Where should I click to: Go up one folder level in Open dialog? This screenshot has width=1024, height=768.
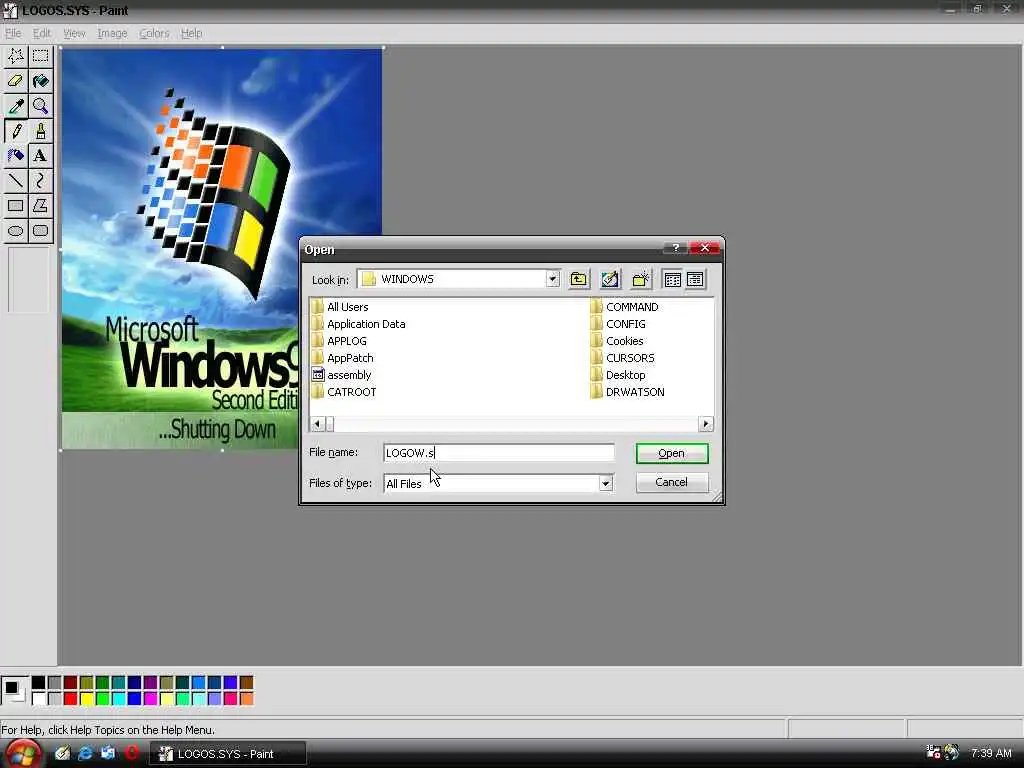pyautogui.click(x=579, y=280)
